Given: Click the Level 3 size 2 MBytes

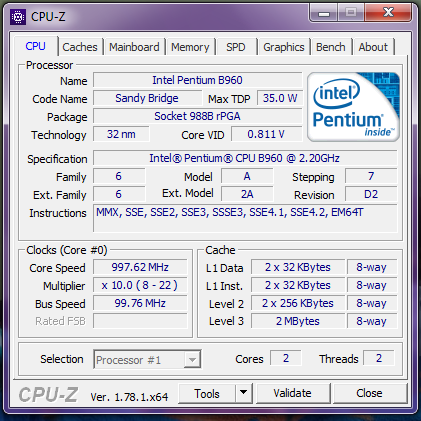Looking at the screenshot, I should [298, 321].
